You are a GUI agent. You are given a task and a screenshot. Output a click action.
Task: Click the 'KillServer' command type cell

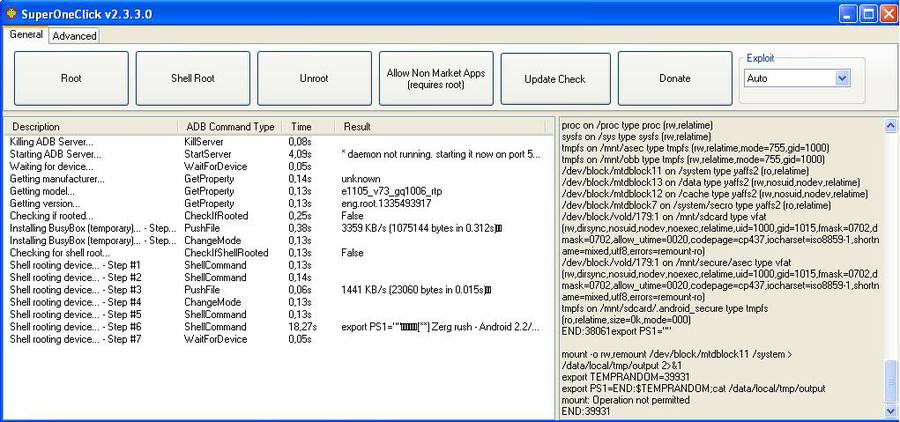(204, 142)
